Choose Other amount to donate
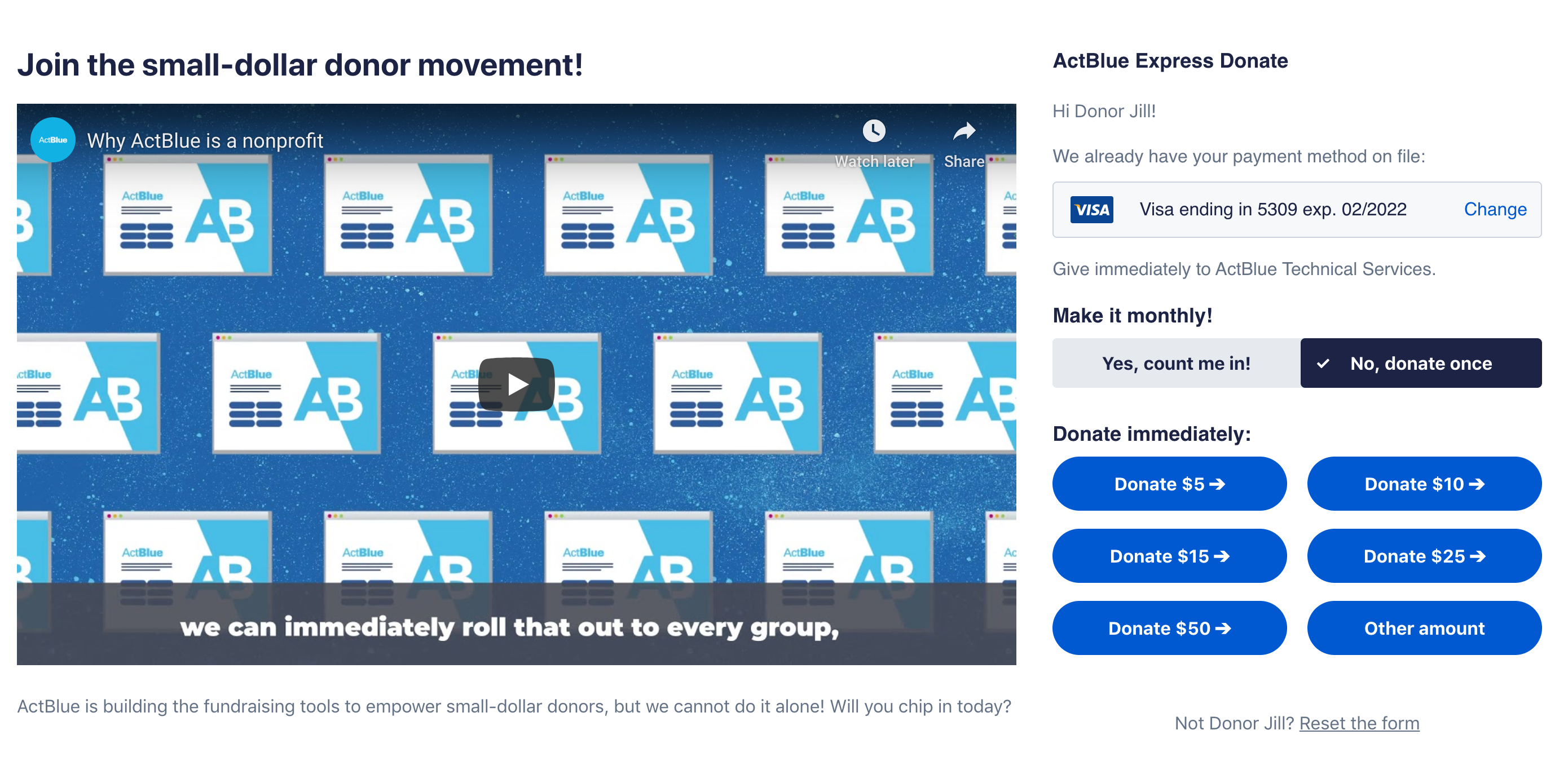1568x770 pixels. pos(1424,628)
